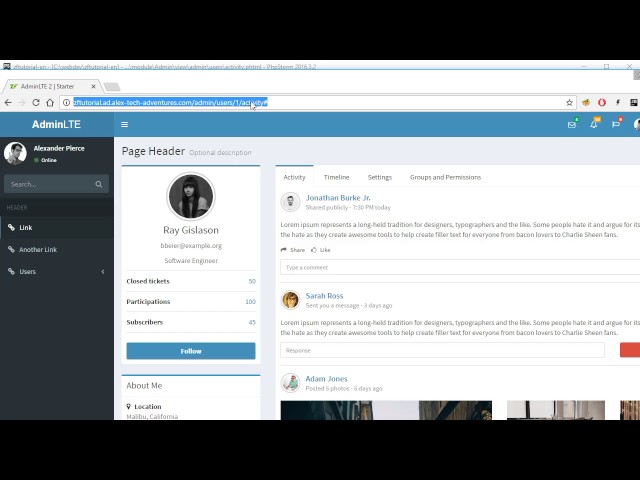640x480 pixels.
Task: Click the Software Engineer title
Action: [191, 260]
